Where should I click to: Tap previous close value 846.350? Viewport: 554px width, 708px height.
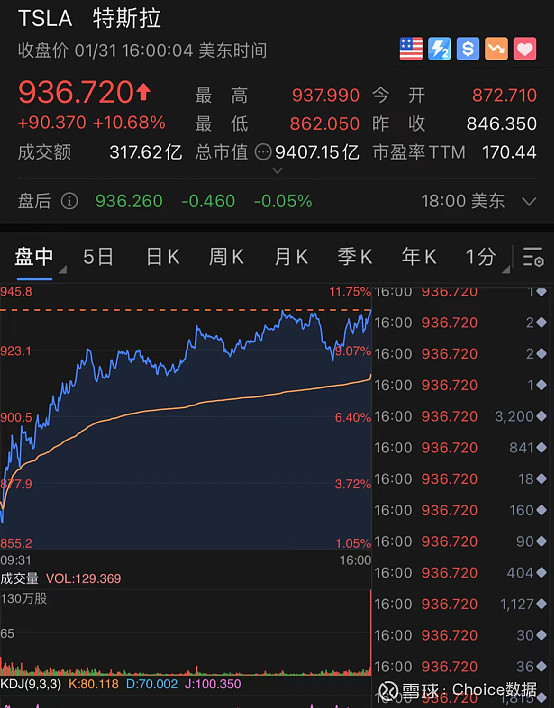tap(502, 124)
